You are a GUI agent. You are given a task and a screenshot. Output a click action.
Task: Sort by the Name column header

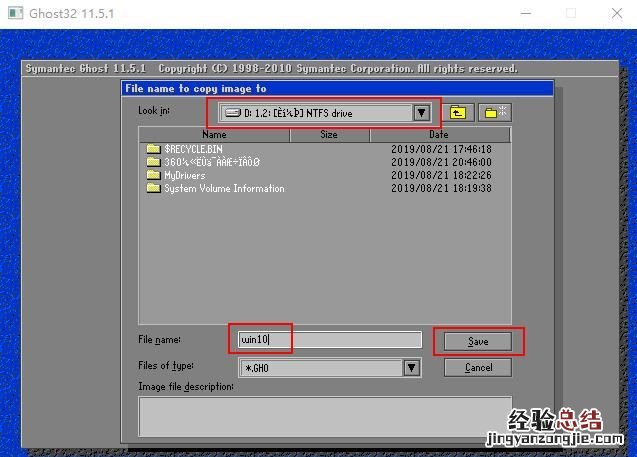pos(214,134)
